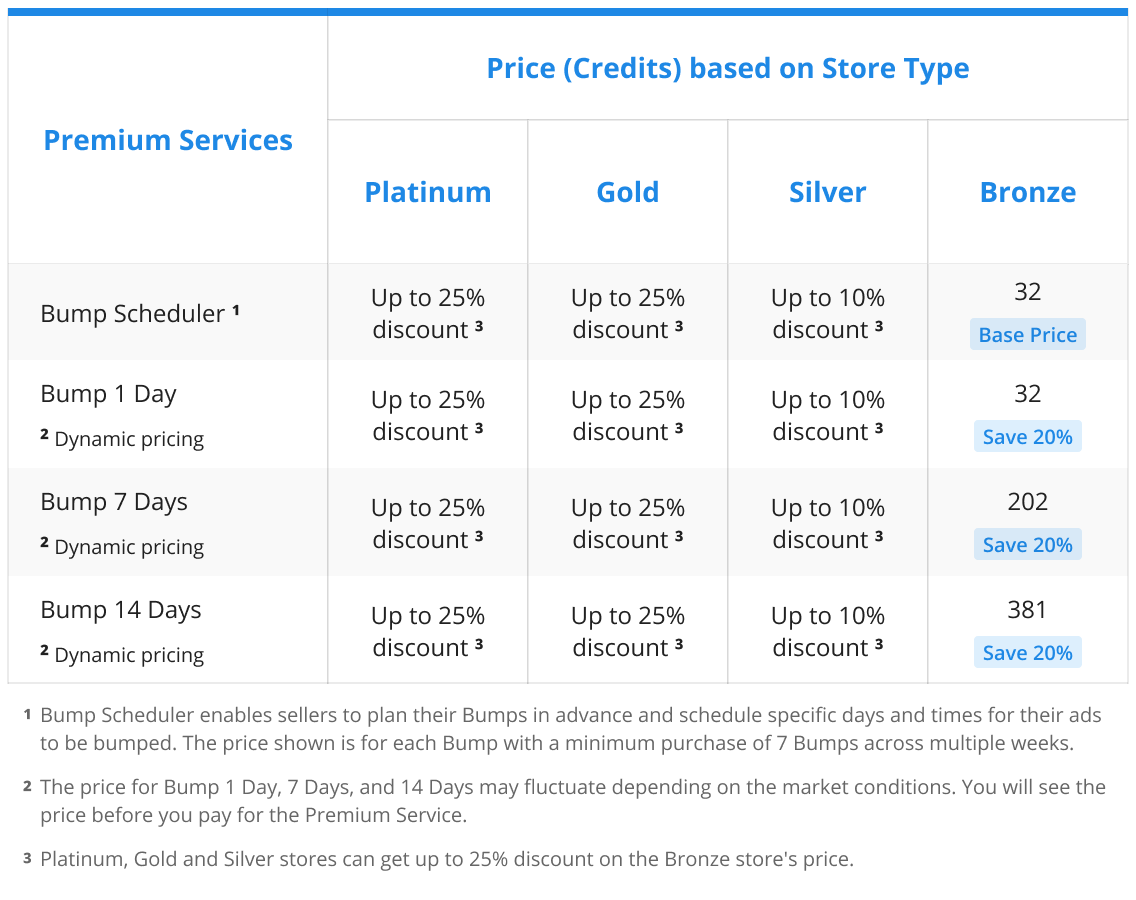Click "Dynamic pricing" note under Bump 7 Days
The width and height of the screenshot is (1136, 900).
[129, 547]
